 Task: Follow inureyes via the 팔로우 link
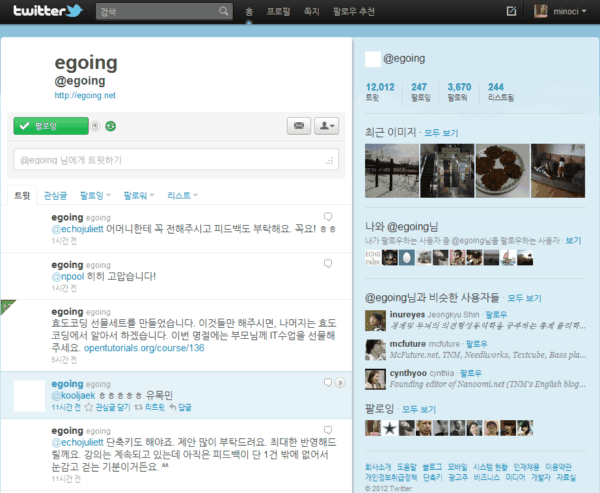[x=496, y=315]
